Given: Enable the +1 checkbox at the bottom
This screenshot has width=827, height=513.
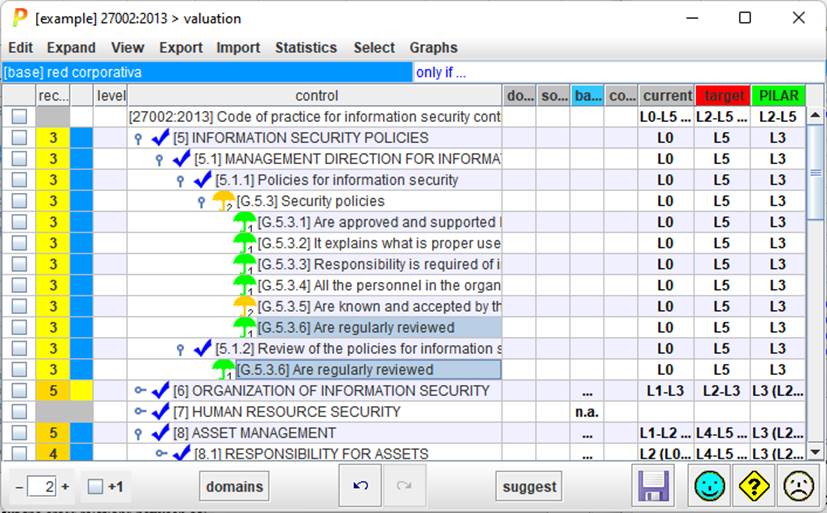Looking at the screenshot, I should 95,486.
